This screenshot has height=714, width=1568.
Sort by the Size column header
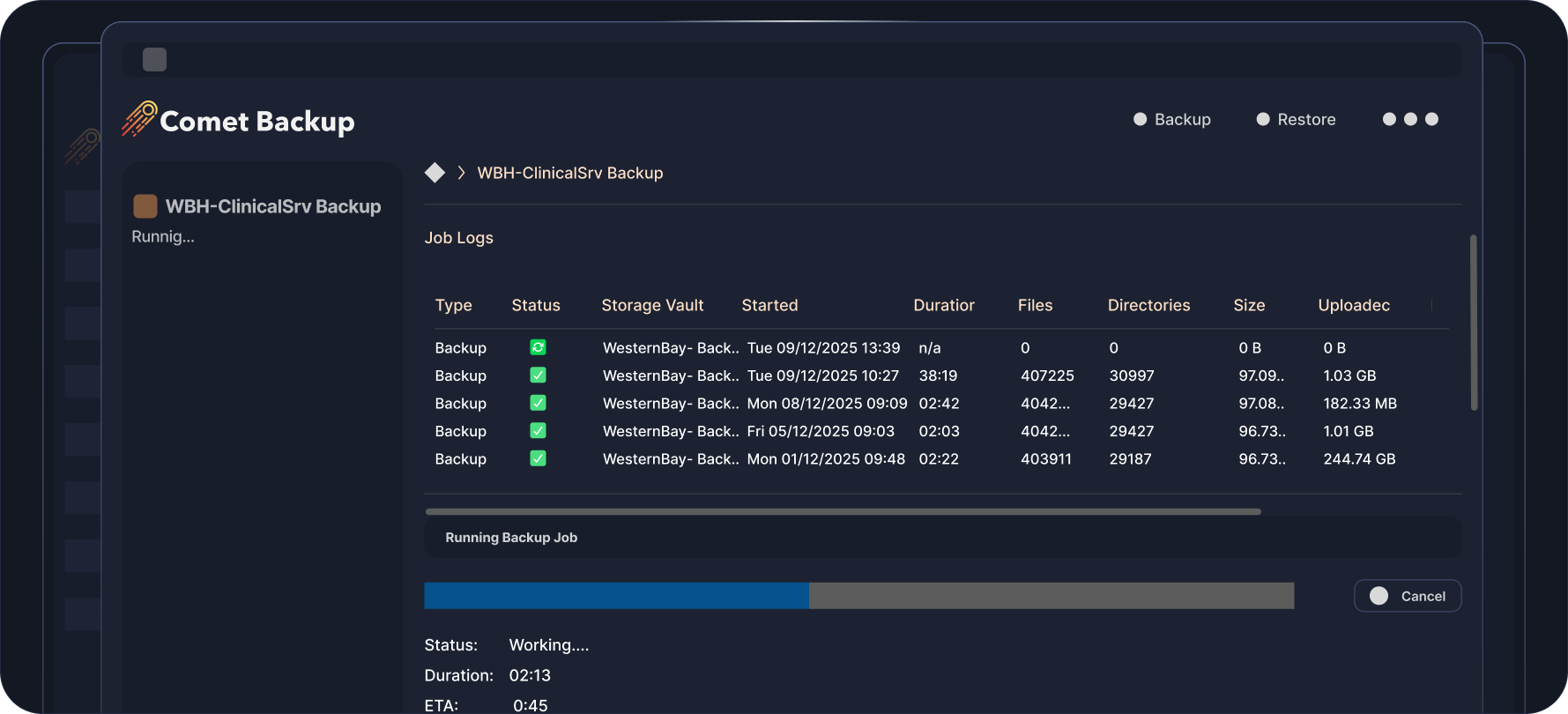[x=1249, y=305]
